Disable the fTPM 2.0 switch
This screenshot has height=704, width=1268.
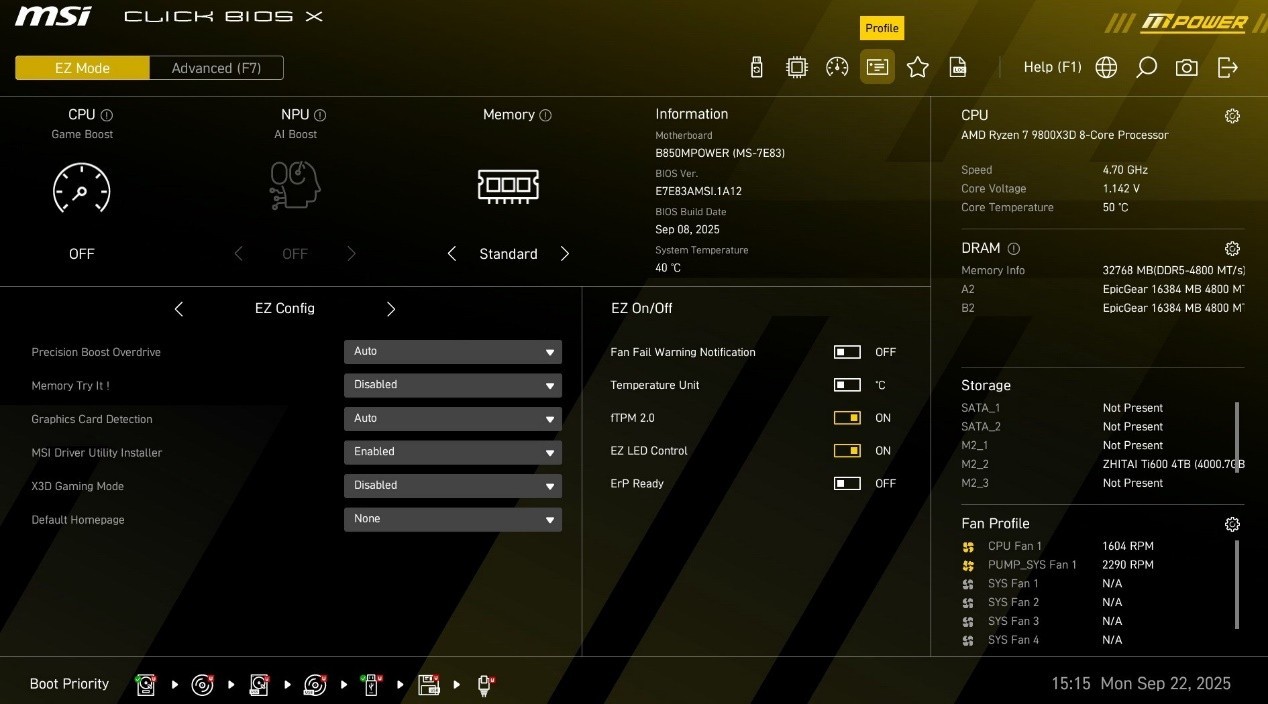[847, 418]
